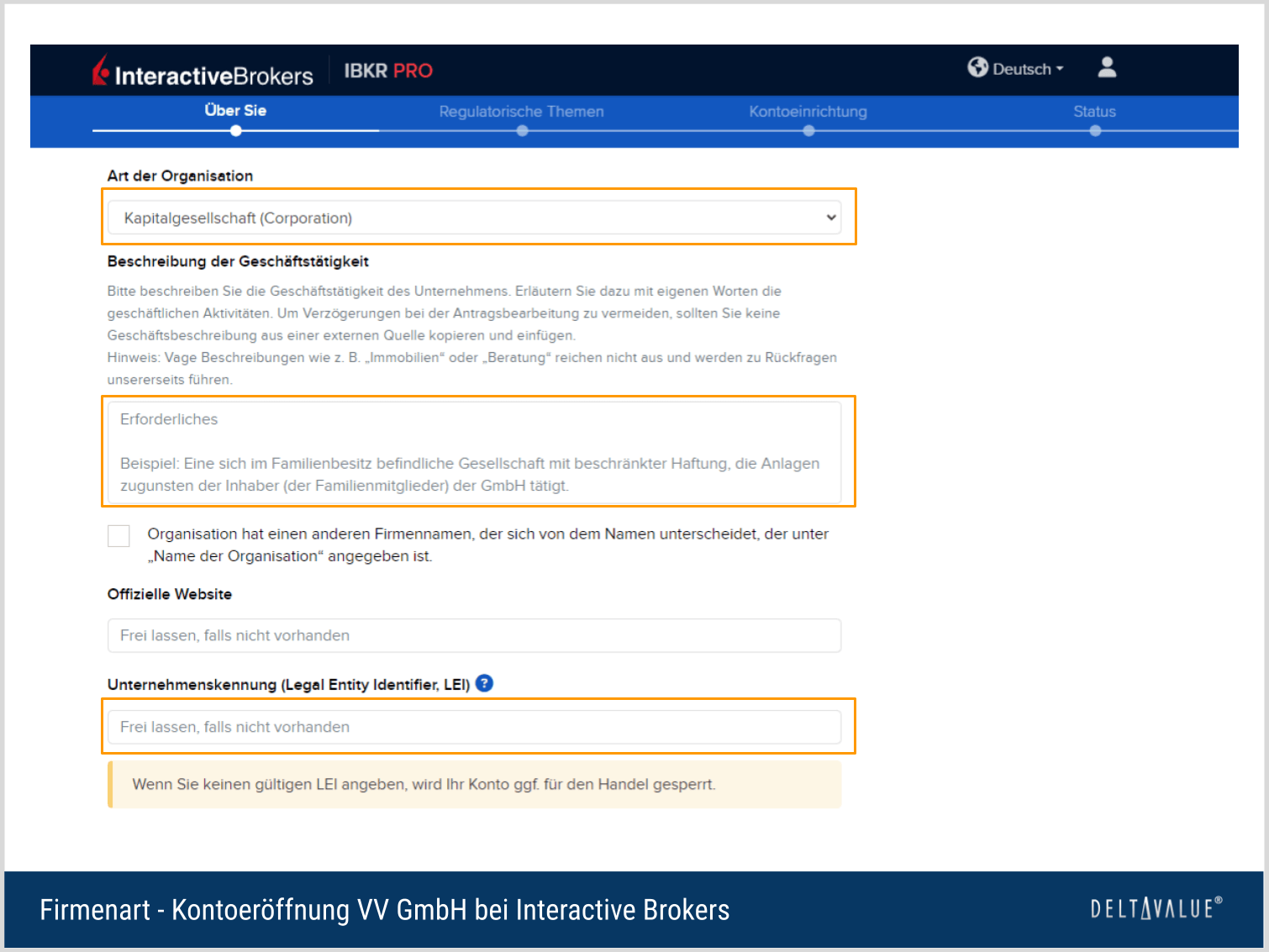This screenshot has height=952, width=1269.
Task: Open the user account profile icon
Action: [x=1107, y=67]
